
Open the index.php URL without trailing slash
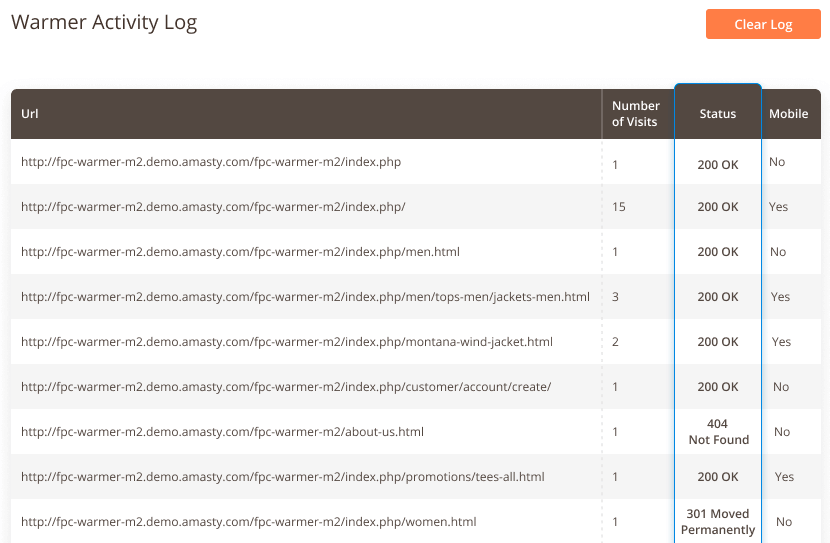211,162
